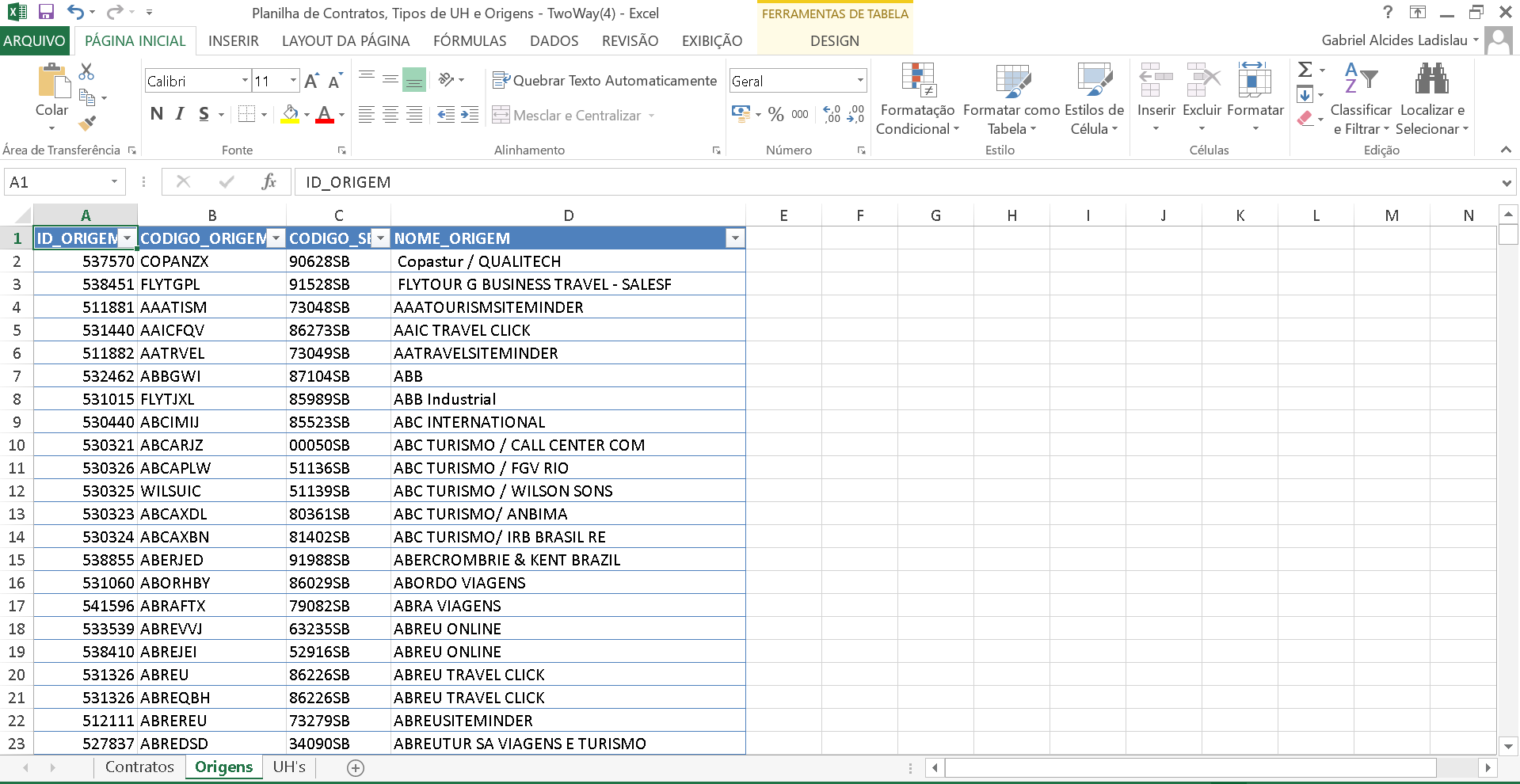This screenshot has height=784, width=1520.
Task: Click the AutoSum sigma icon
Action: pyautogui.click(x=1305, y=70)
